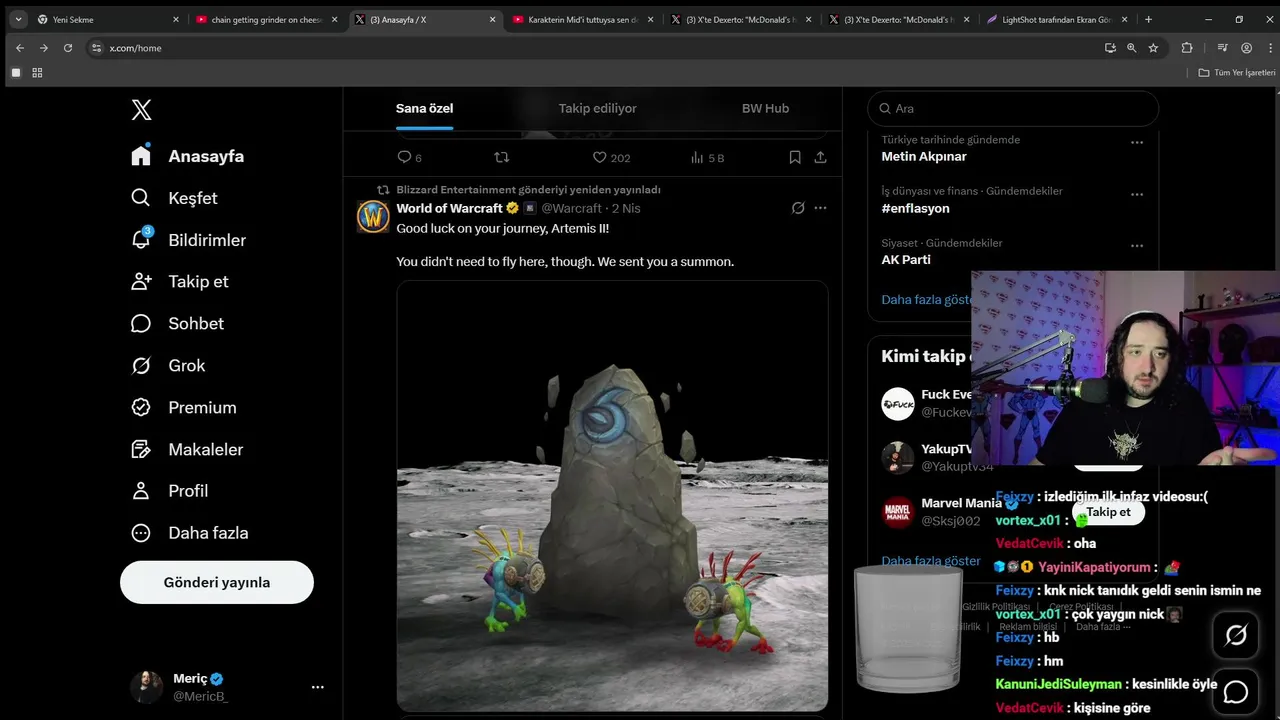1280x720 pixels.
Task: Click World of Warcraft account name
Action: click(449, 208)
